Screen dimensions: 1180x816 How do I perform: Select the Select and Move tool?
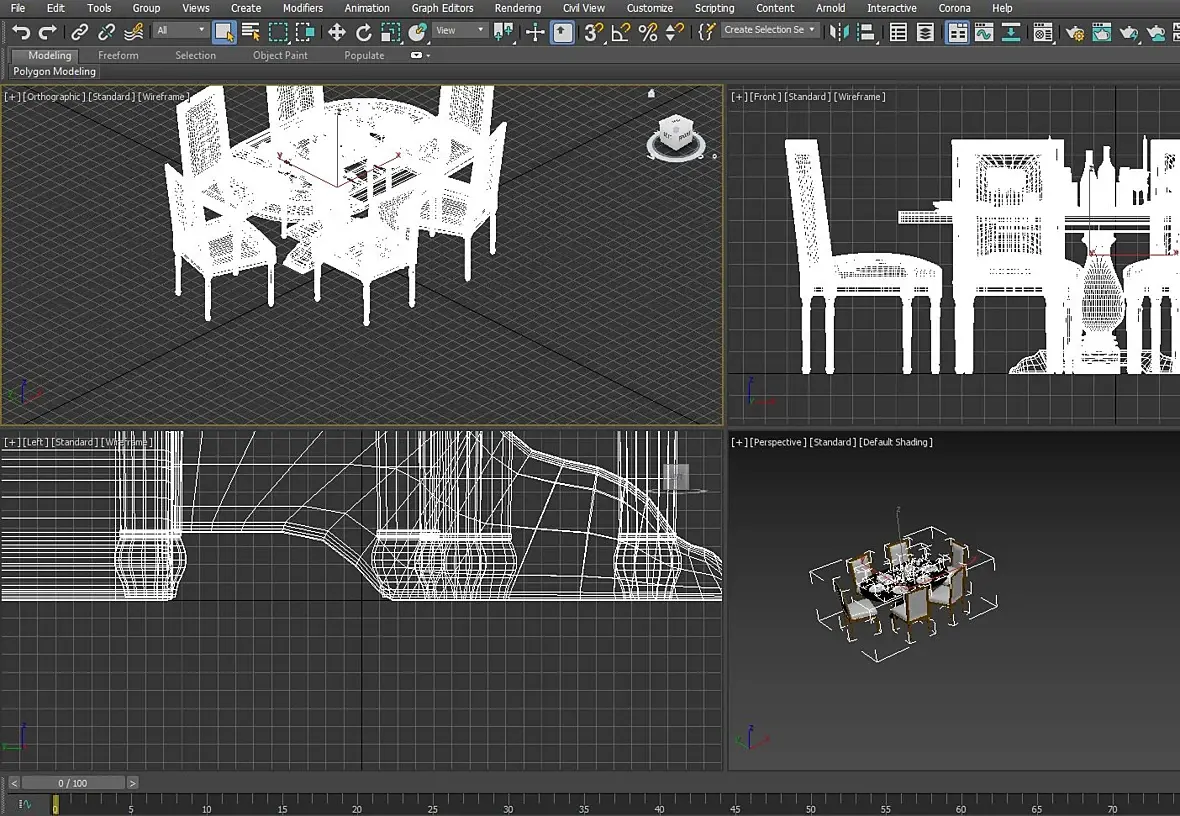[x=336, y=32]
